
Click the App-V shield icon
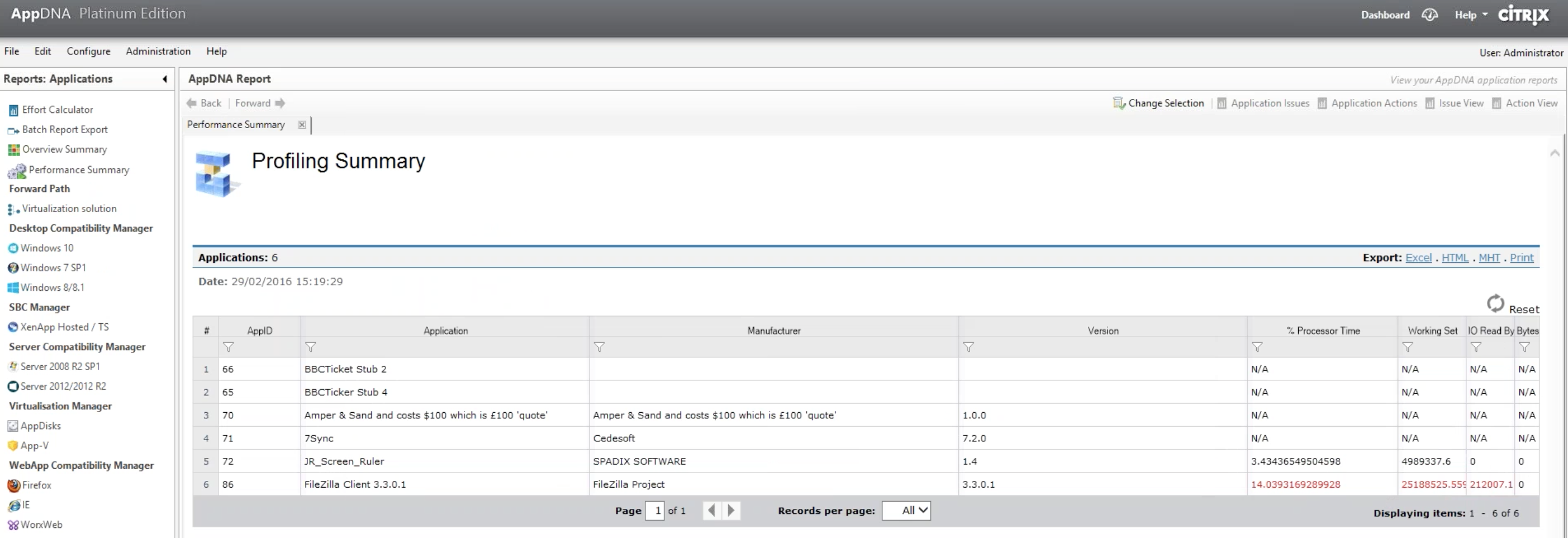pos(13,446)
